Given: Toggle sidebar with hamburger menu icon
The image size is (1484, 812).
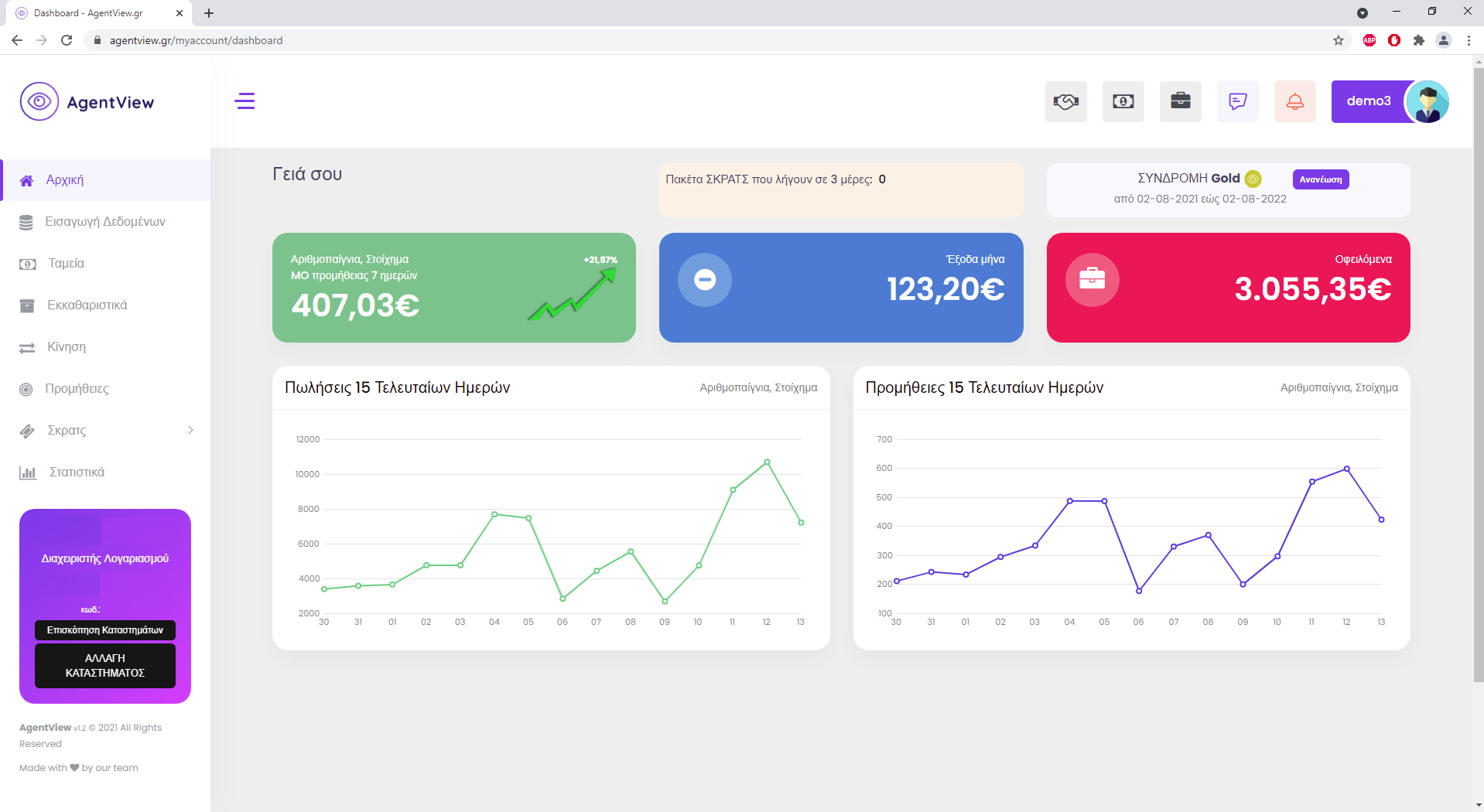Looking at the screenshot, I should [x=244, y=101].
